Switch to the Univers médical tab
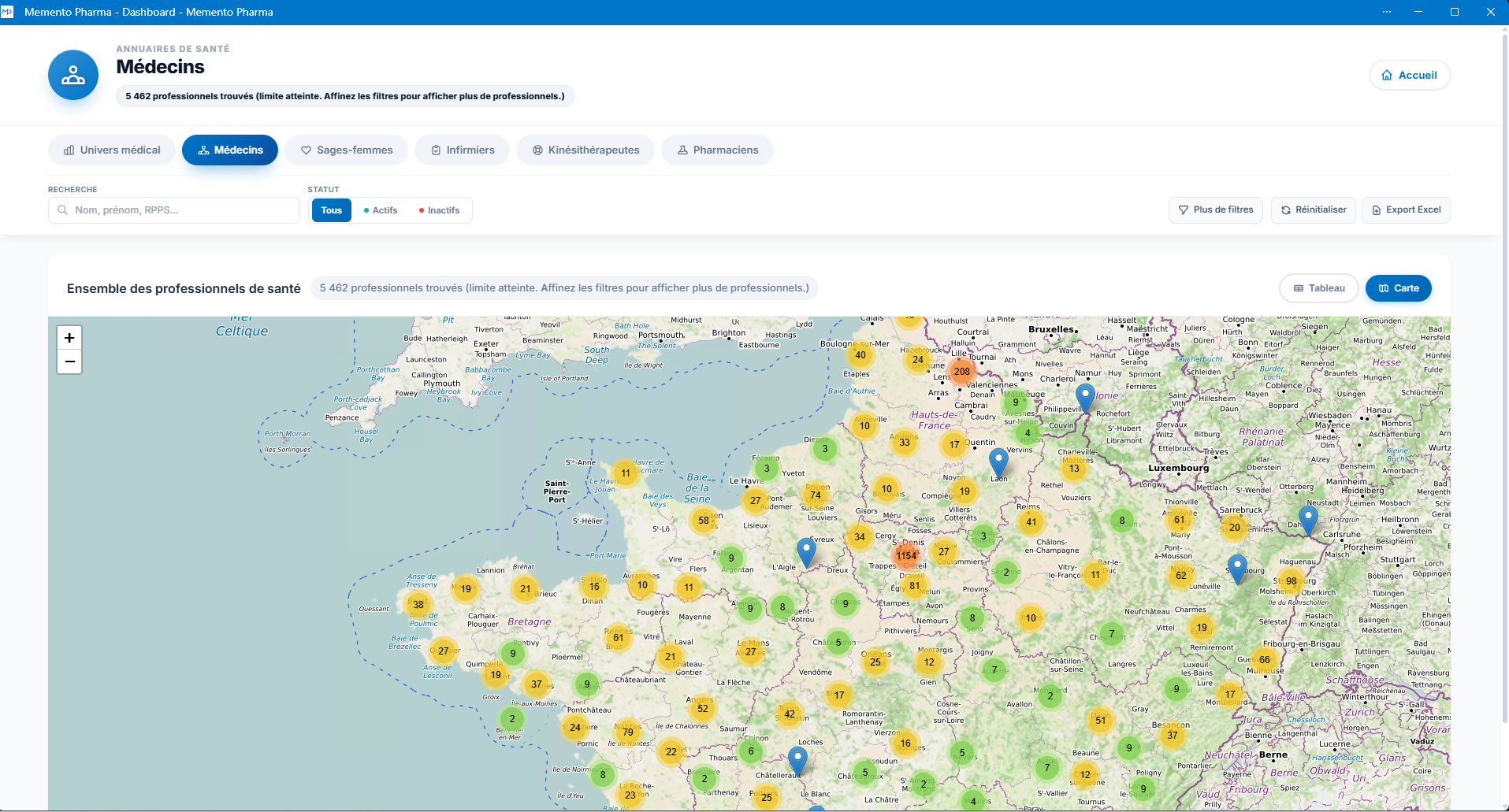The height and width of the screenshot is (812, 1509). pyautogui.click(x=112, y=150)
